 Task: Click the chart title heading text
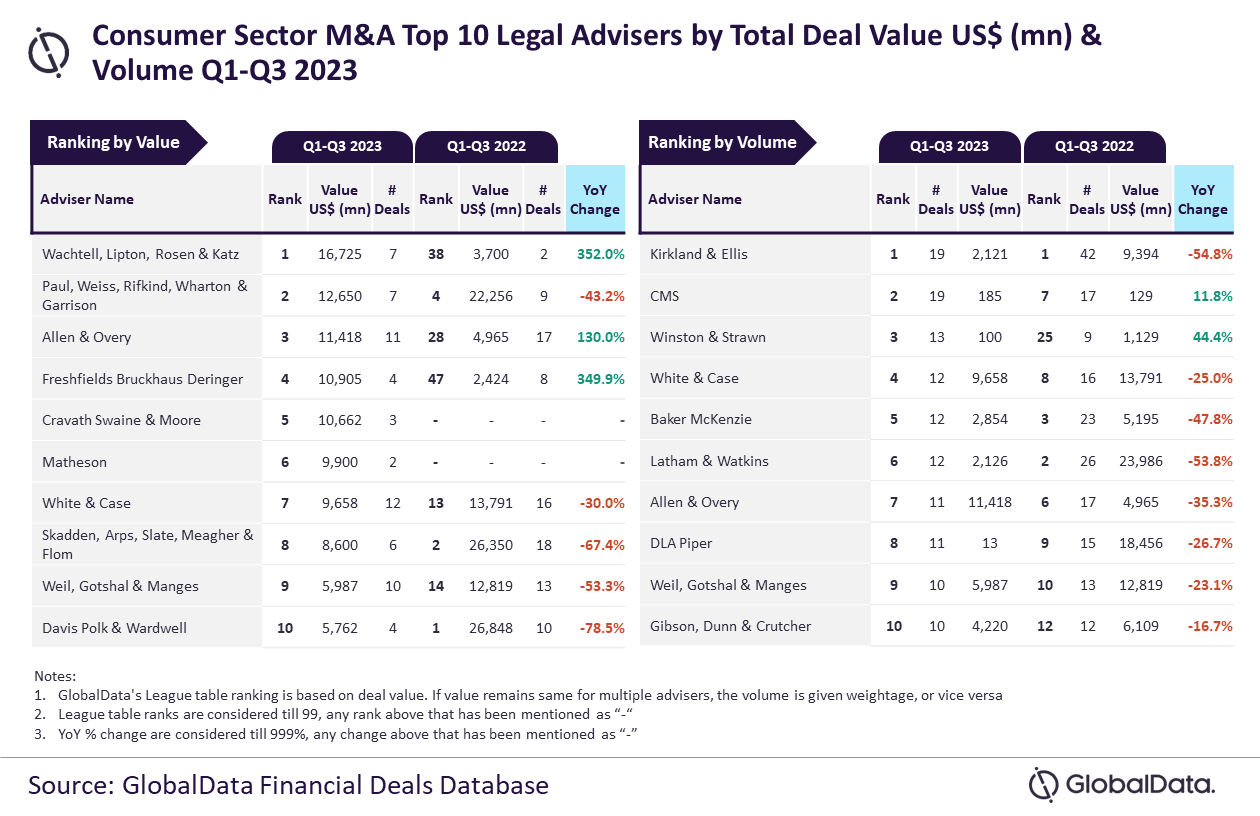(x=597, y=53)
